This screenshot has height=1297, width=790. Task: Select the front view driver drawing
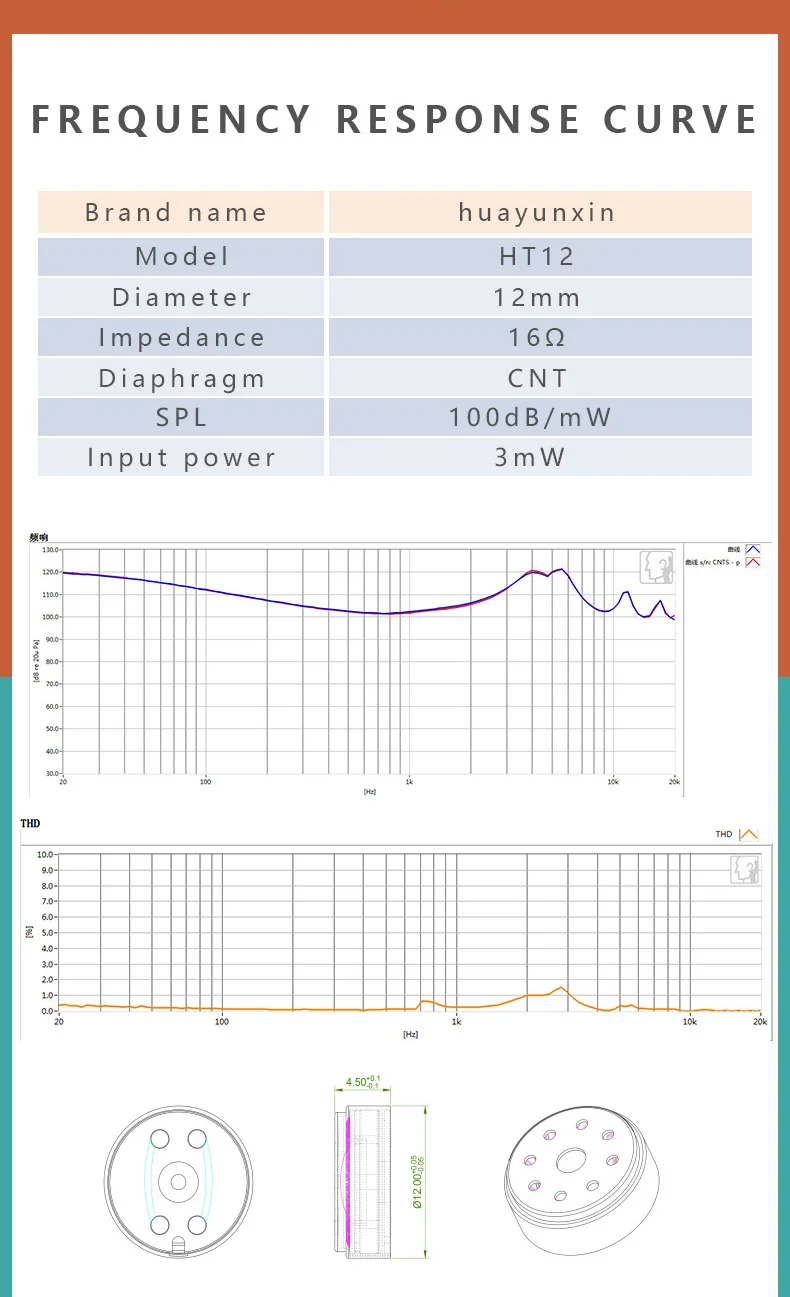[x=176, y=1182]
